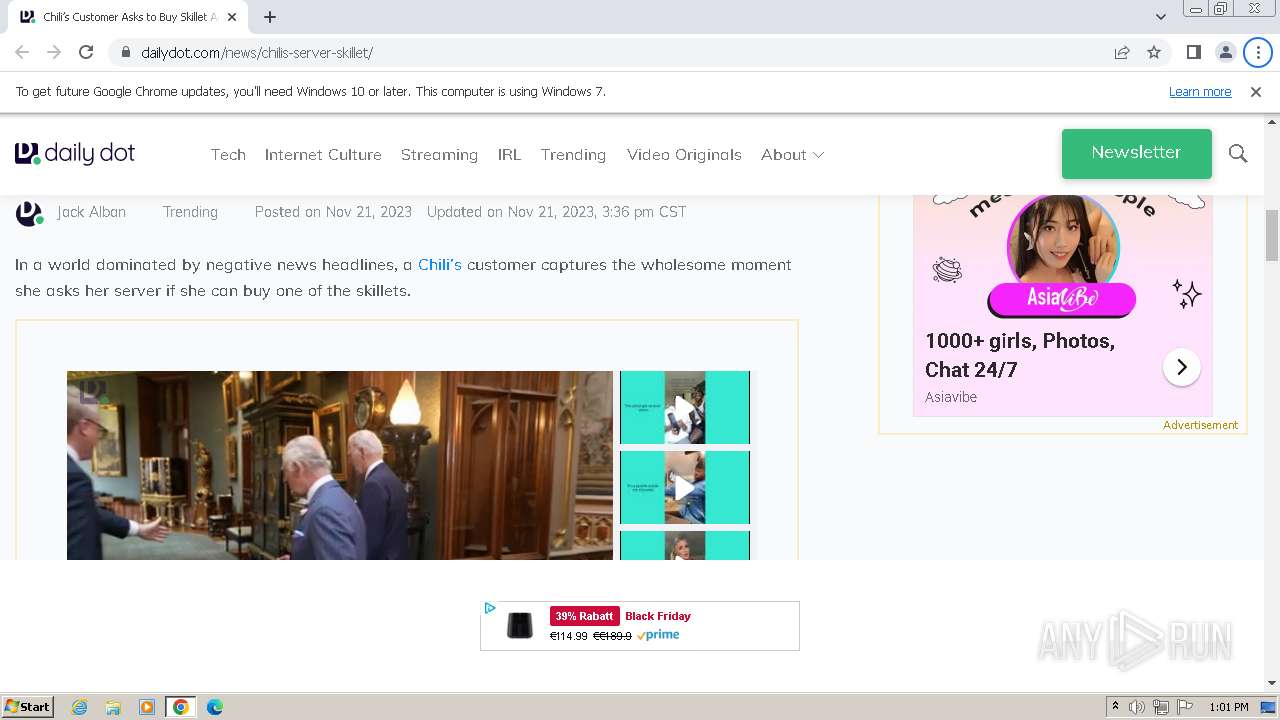The width and height of the screenshot is (1280, 720).
Task: Click the AdChoices icon on banner
Action: pos(490,608)
